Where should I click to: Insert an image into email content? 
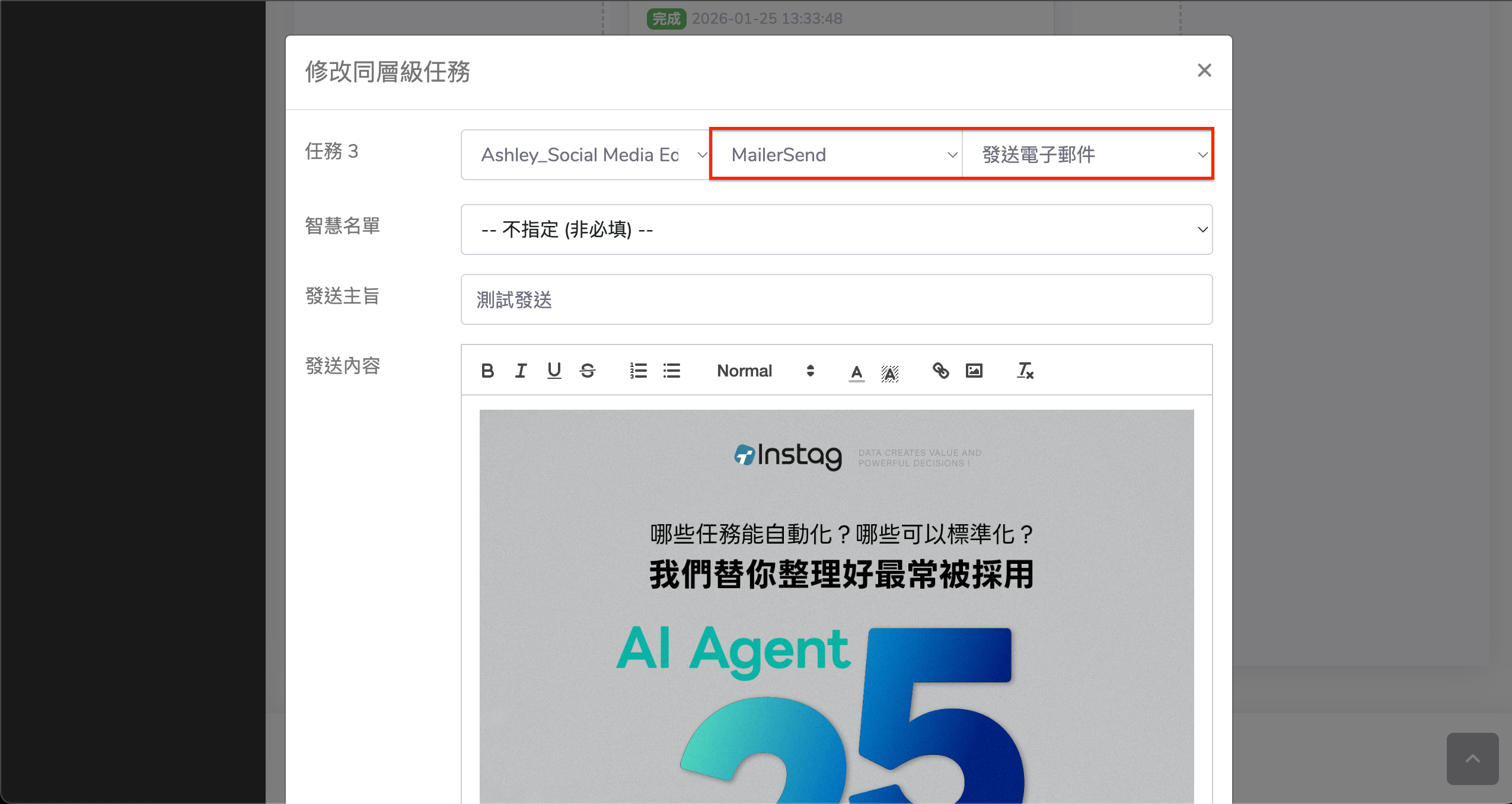pos(974,371)
